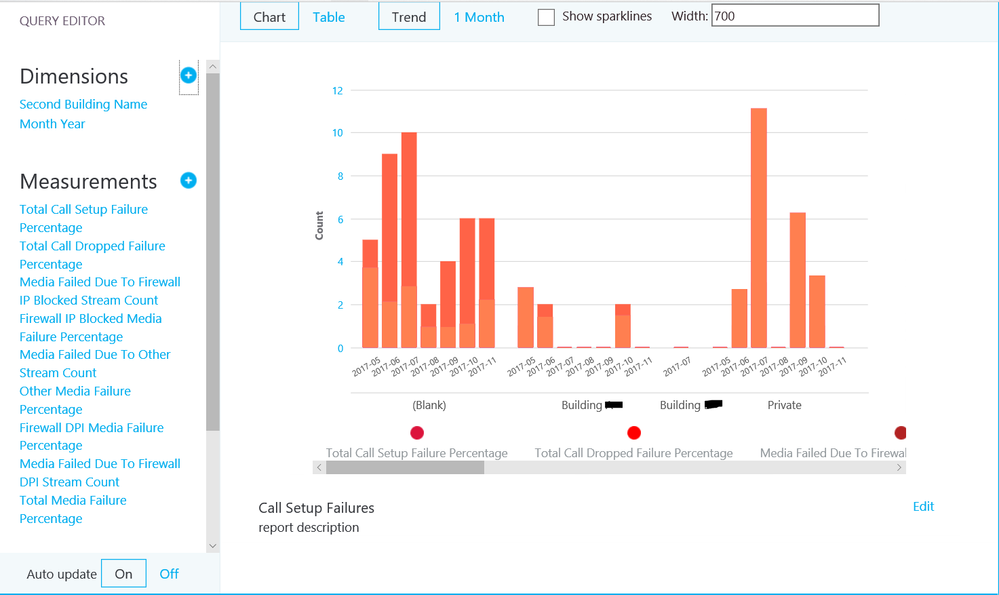
Task: Click the QUERY EDITOR heading
Action: [62, 21]
